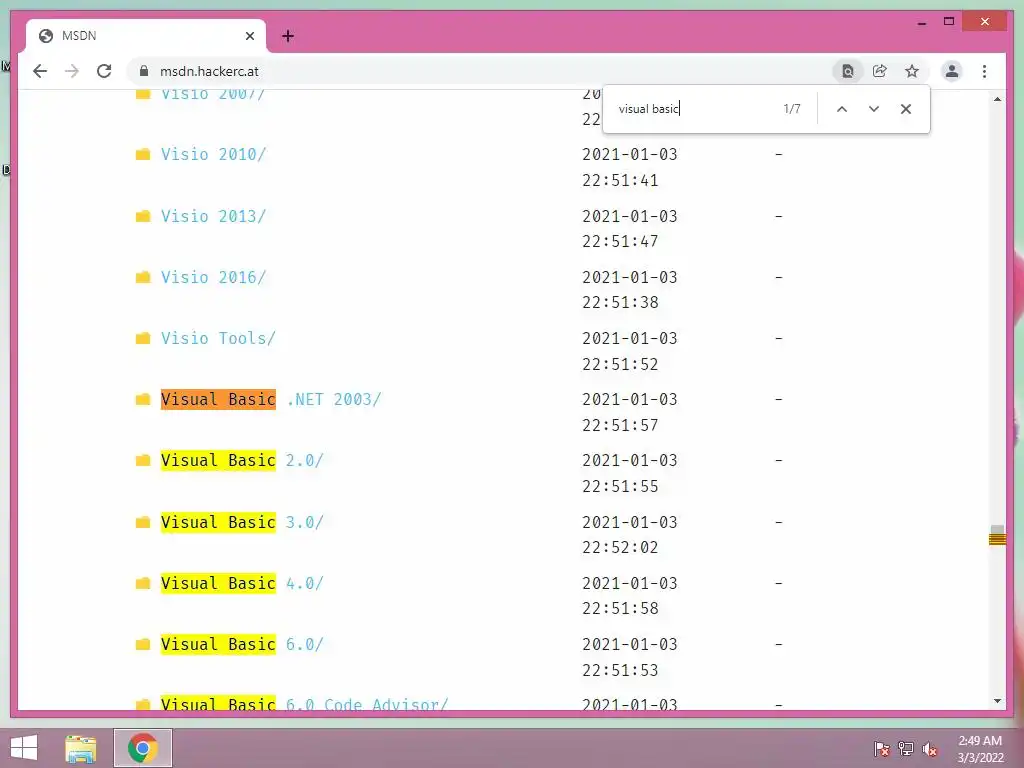1024x768 pixels.
Task: Jump to previous find result
Action: (x=842, y=109)
